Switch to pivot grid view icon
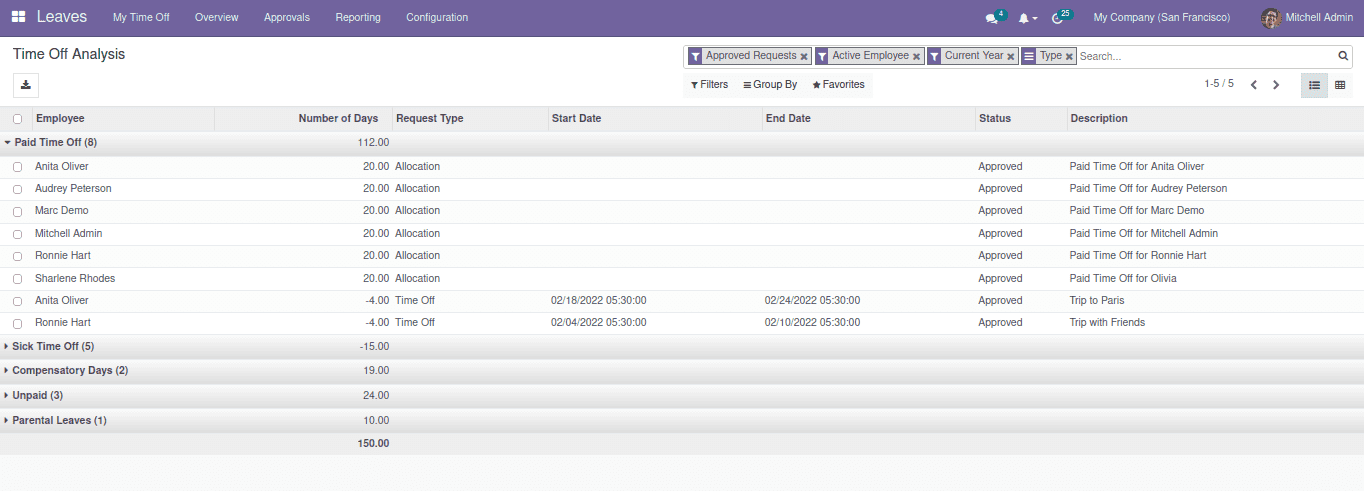Viewport: 1364px width, 491px height. tap(1340, 85)
